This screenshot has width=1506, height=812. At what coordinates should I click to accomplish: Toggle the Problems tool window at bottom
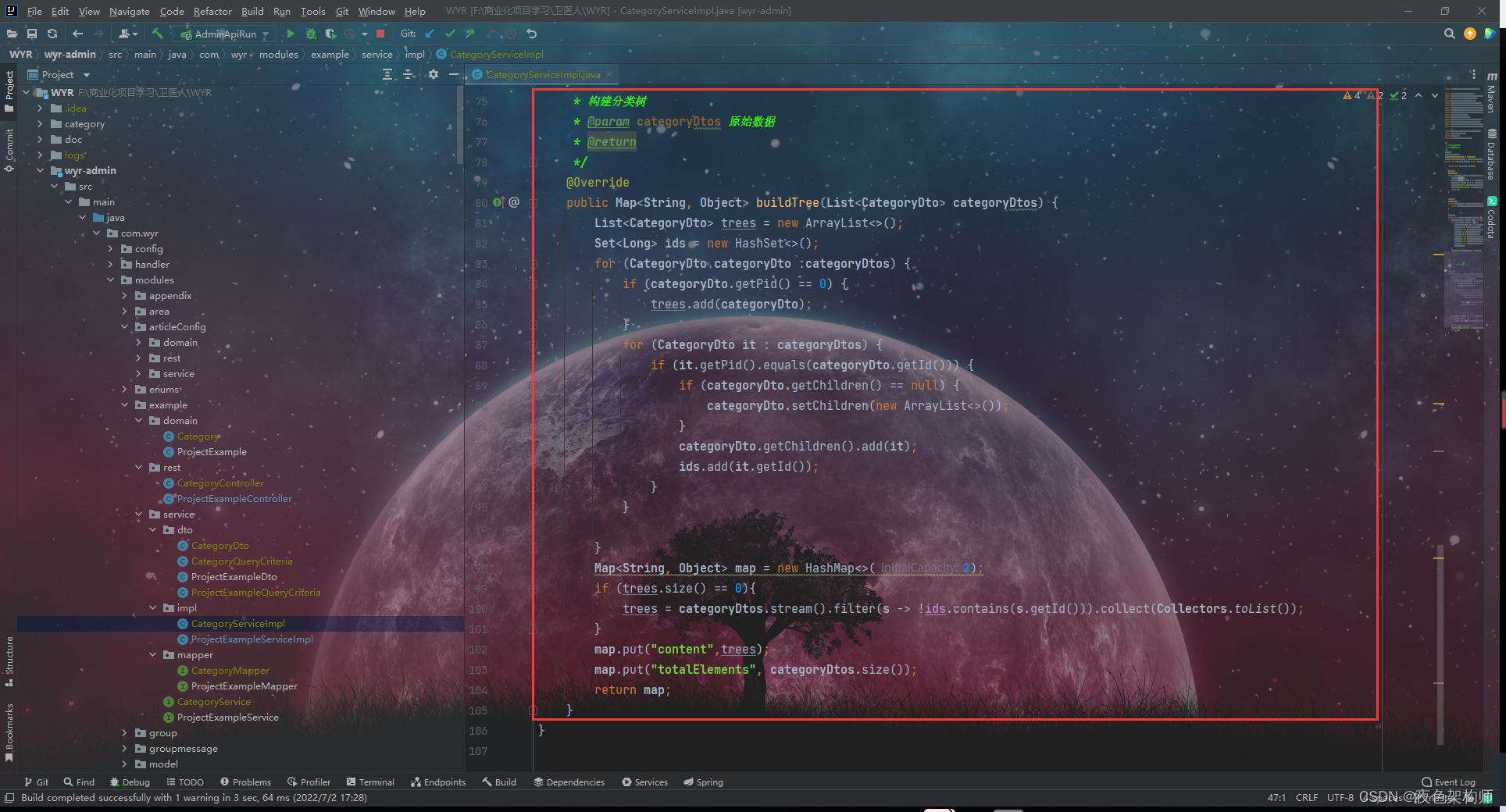245,782
